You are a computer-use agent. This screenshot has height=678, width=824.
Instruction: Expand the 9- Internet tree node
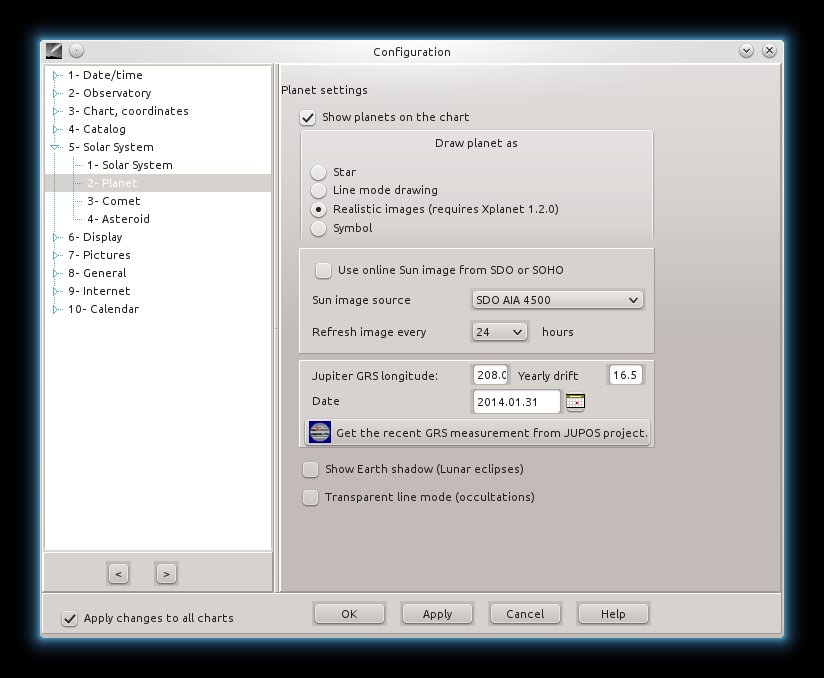click(x=56, y=291)
